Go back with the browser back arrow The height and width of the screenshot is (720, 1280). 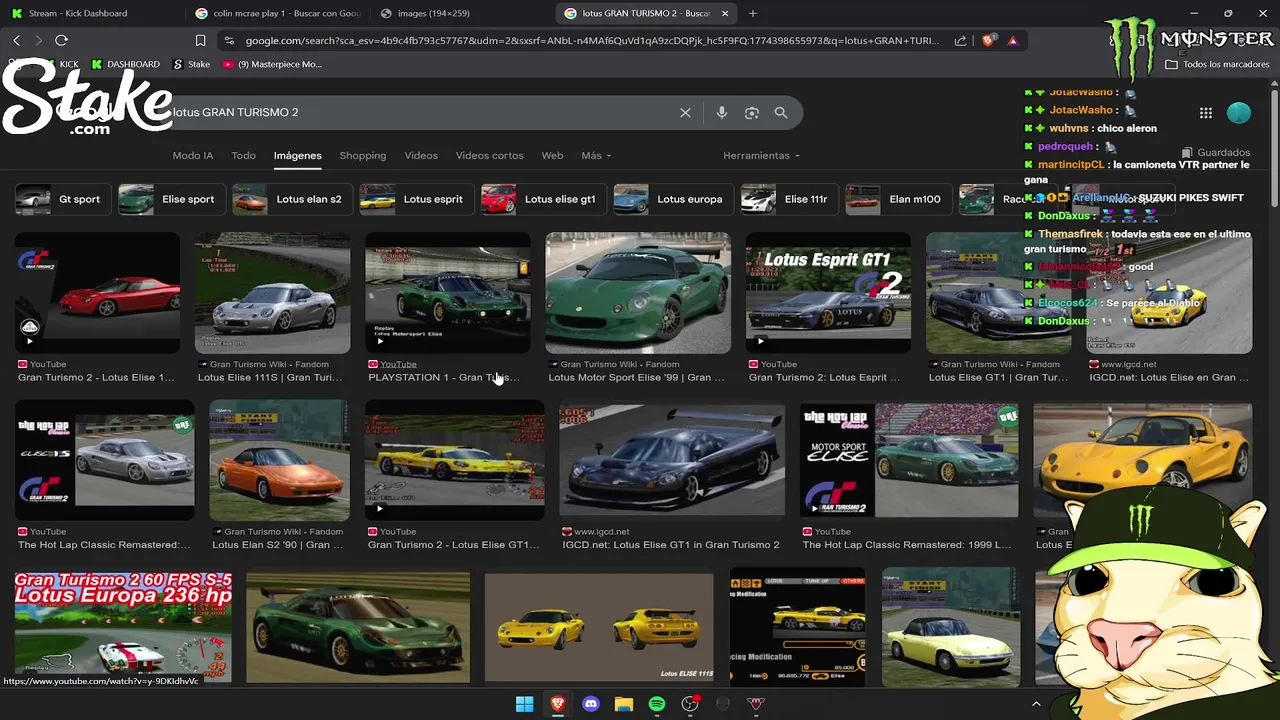tap(16, 40)
